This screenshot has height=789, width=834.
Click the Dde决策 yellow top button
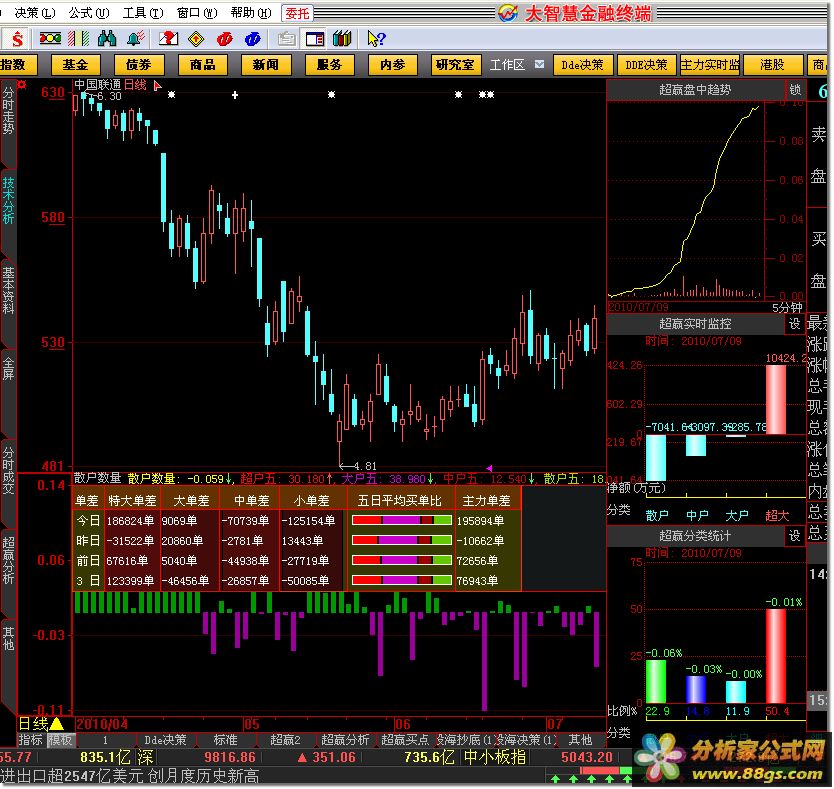[582, 65]
